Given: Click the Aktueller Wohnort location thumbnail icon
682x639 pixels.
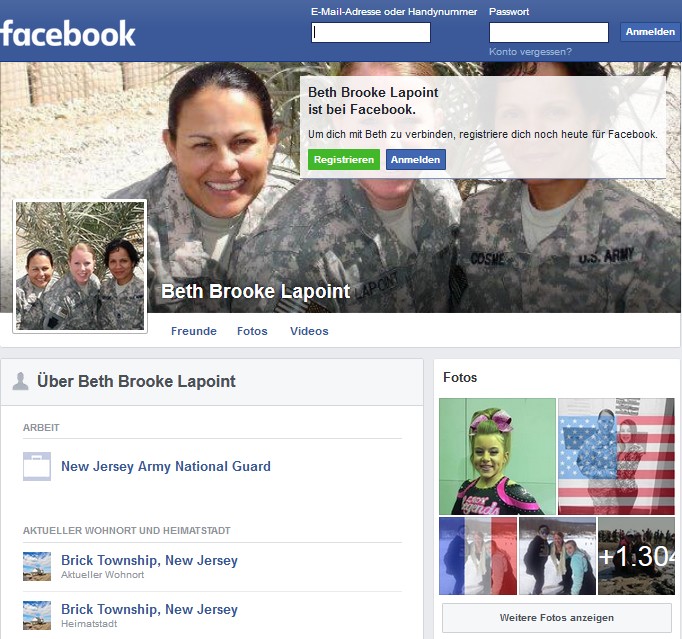Looking at the screenshot, I should point(37,566).
